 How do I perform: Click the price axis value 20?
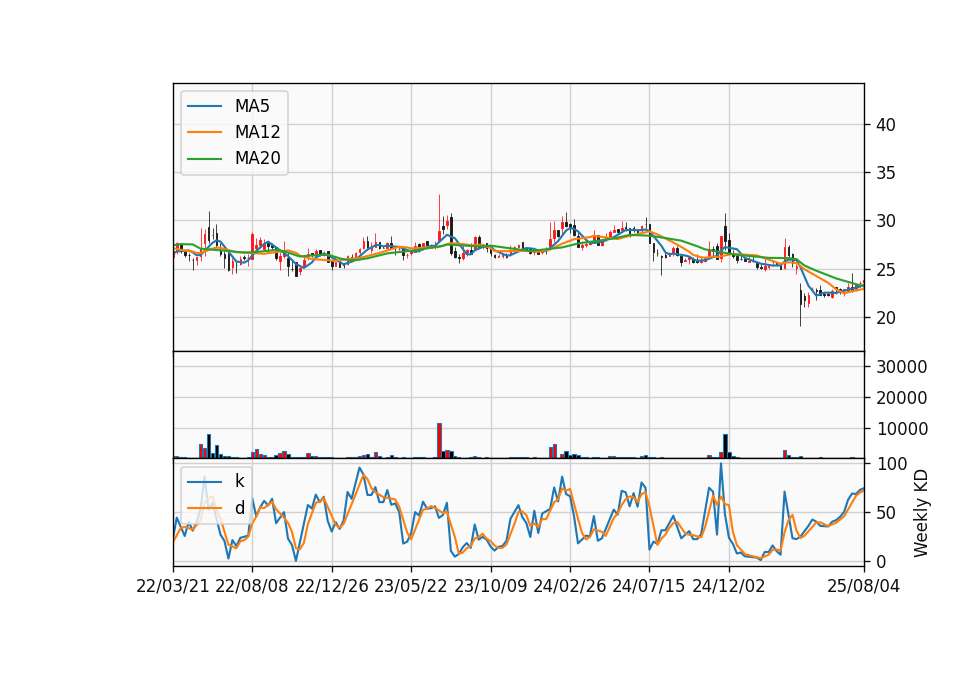pos(885,318)
